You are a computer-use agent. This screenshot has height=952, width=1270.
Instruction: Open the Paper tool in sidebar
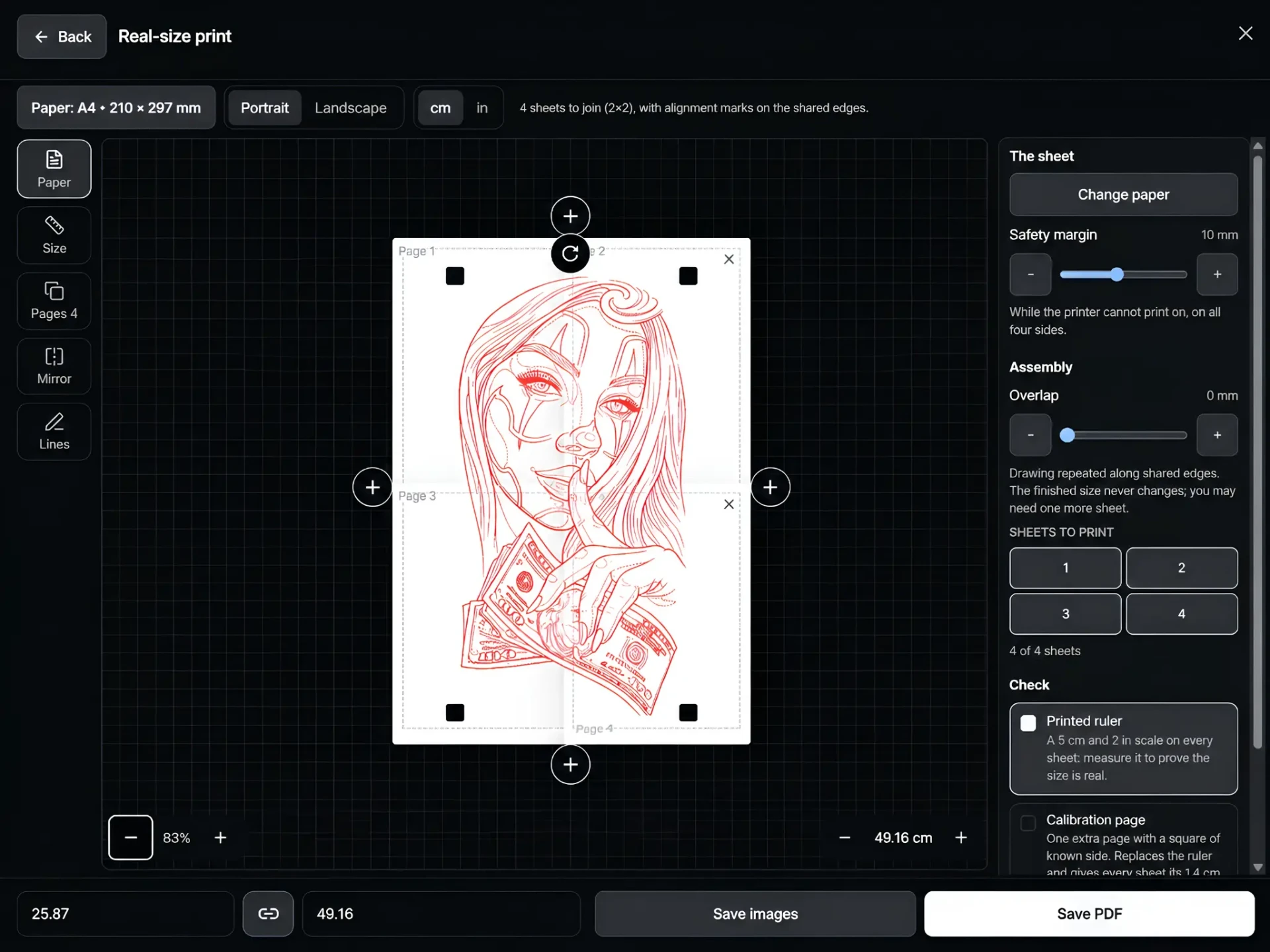[54, 169]
